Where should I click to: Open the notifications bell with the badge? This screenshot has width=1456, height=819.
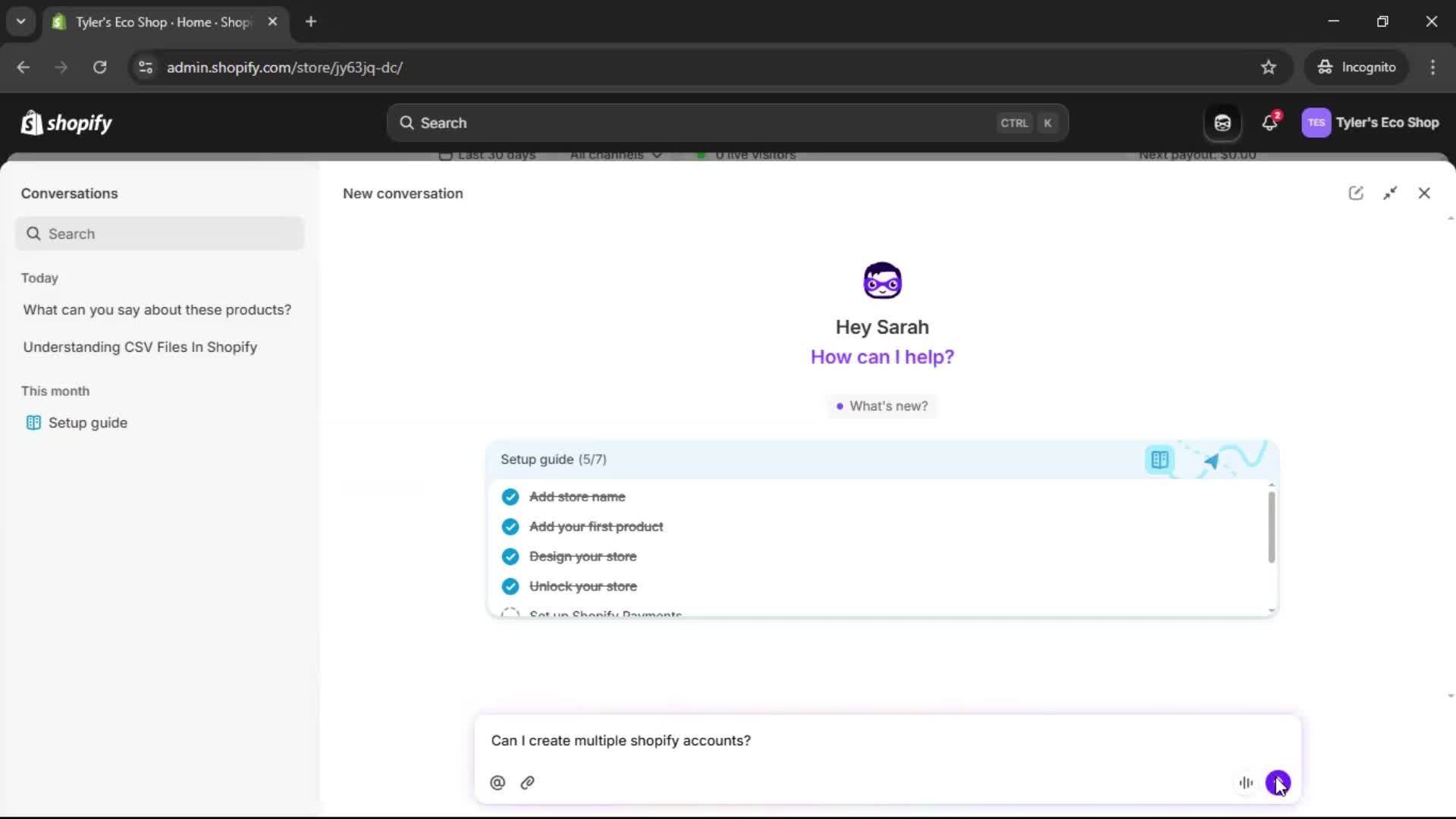1270,122
